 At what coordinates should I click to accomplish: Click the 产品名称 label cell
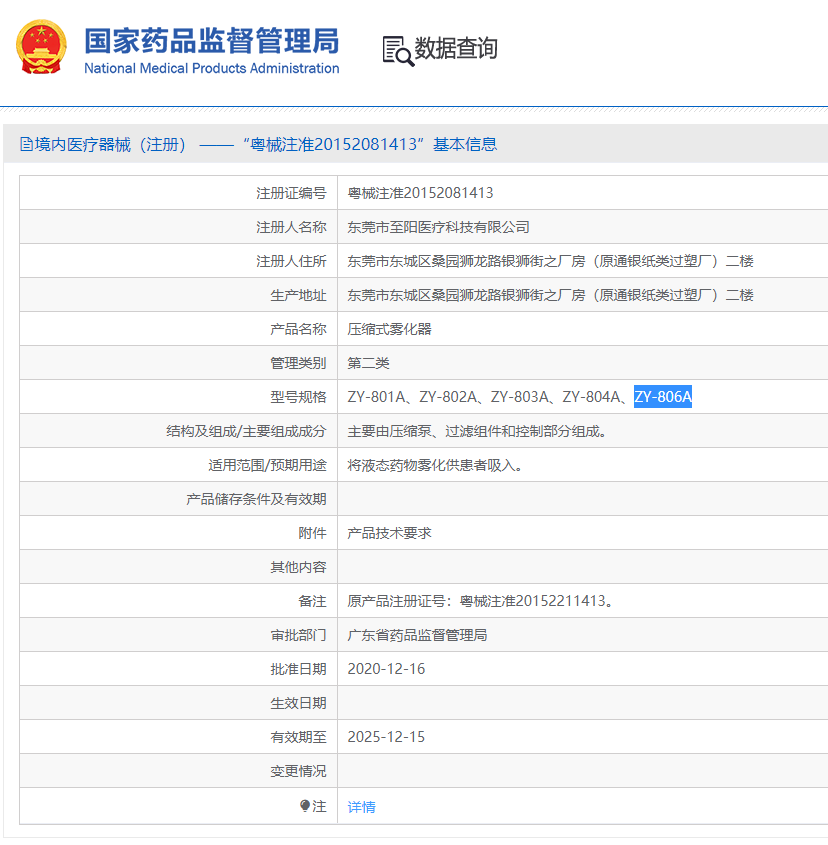tap(178, 329)
